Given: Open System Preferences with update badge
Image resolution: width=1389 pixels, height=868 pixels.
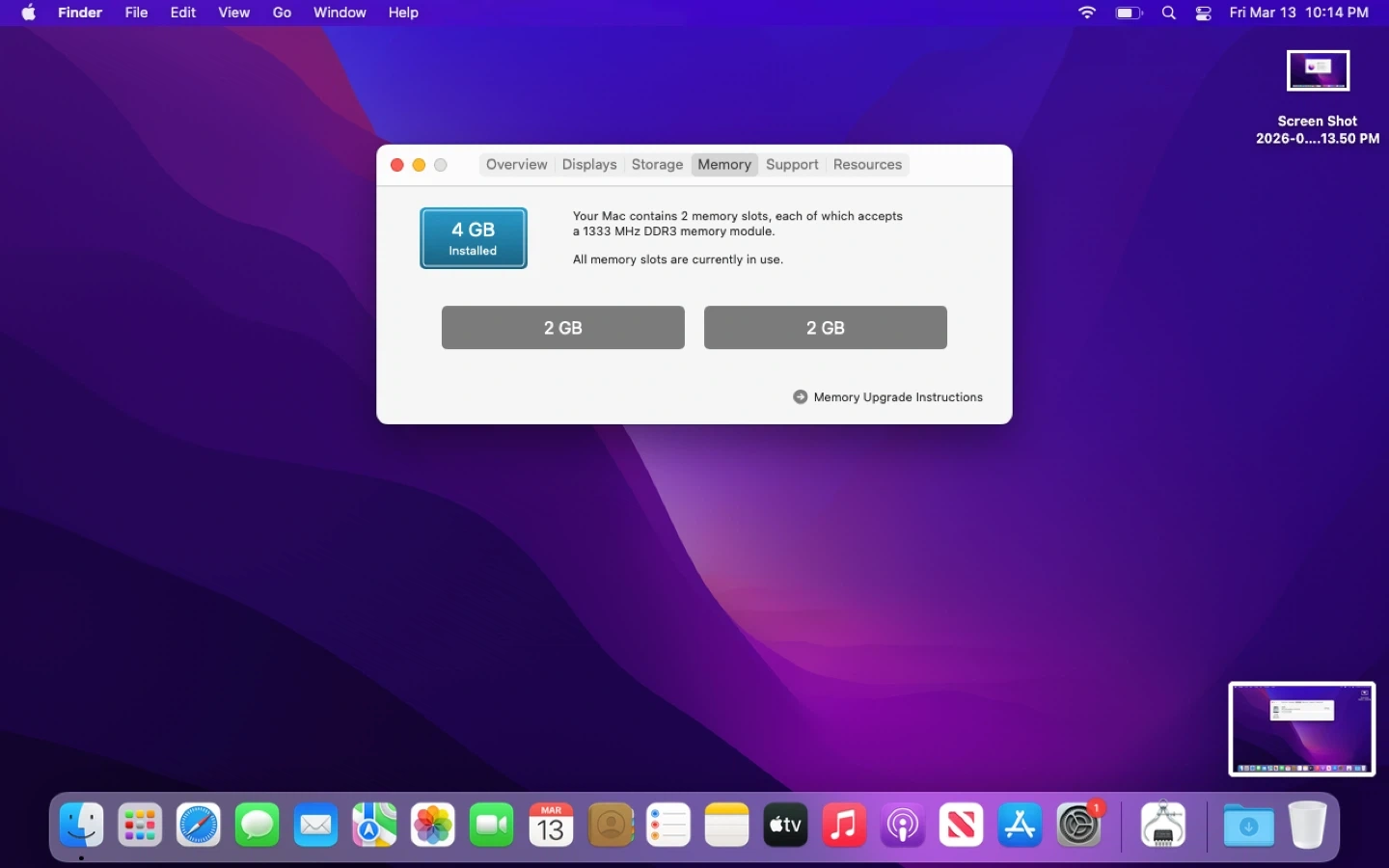Looking at the screenshot, I should coord(1078,826).
